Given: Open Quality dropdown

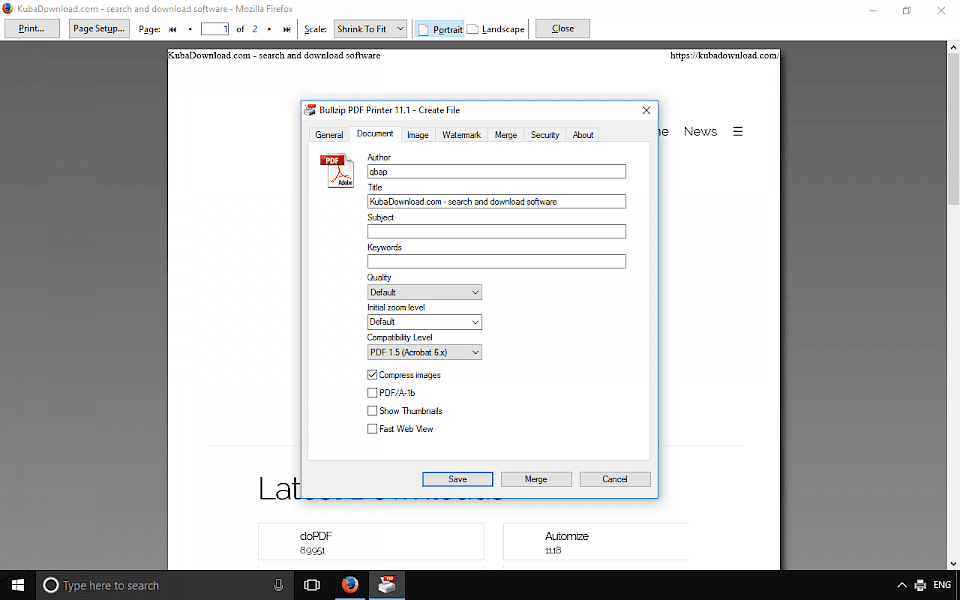Looking at the screenshot, I should coord(424,292).
